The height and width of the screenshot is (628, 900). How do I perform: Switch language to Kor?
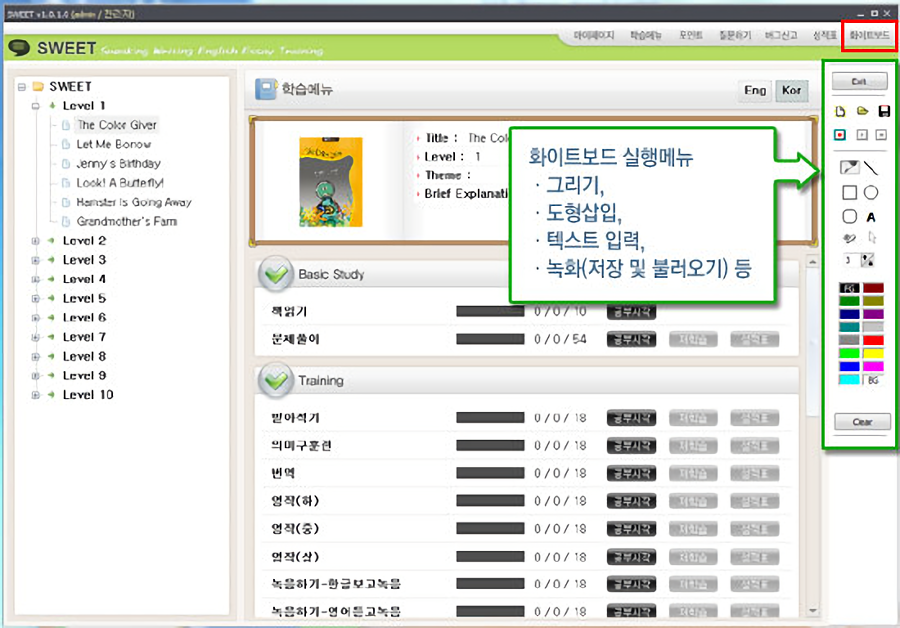click(792, 91)
